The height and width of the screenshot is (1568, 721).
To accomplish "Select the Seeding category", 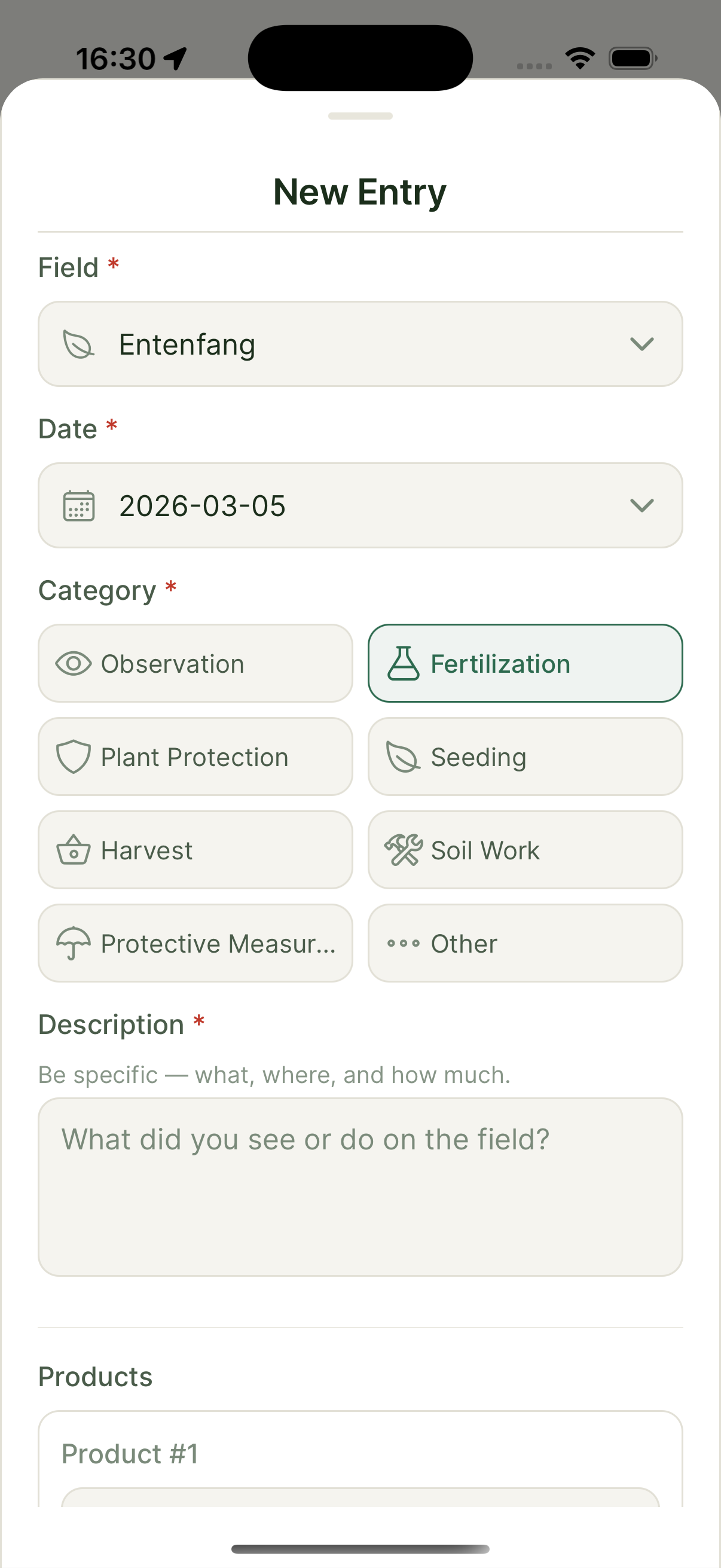I will [x=524, y=756].
